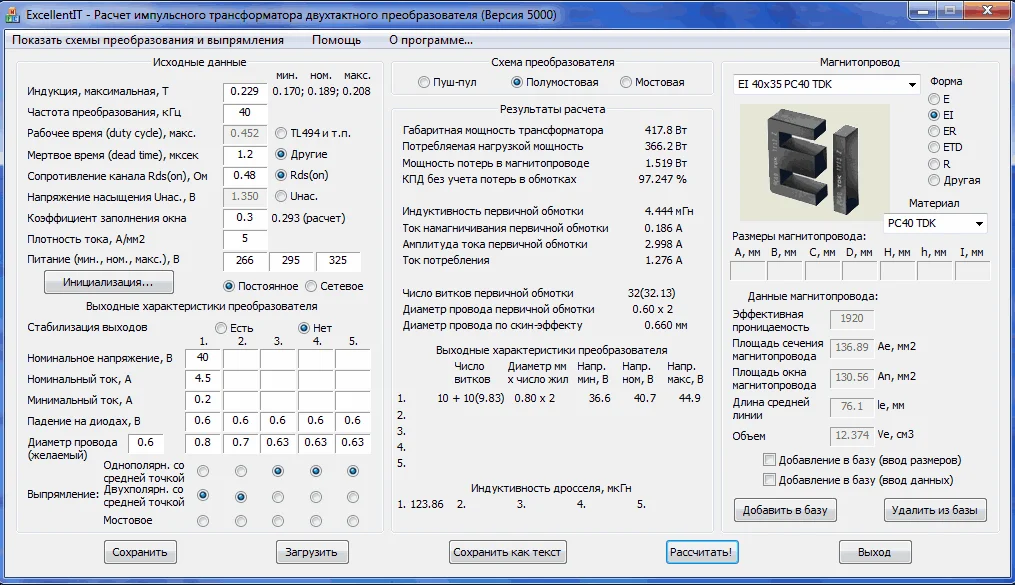Enable output stabilization with Есть option
1015x585 pixels.
[222, 328]
